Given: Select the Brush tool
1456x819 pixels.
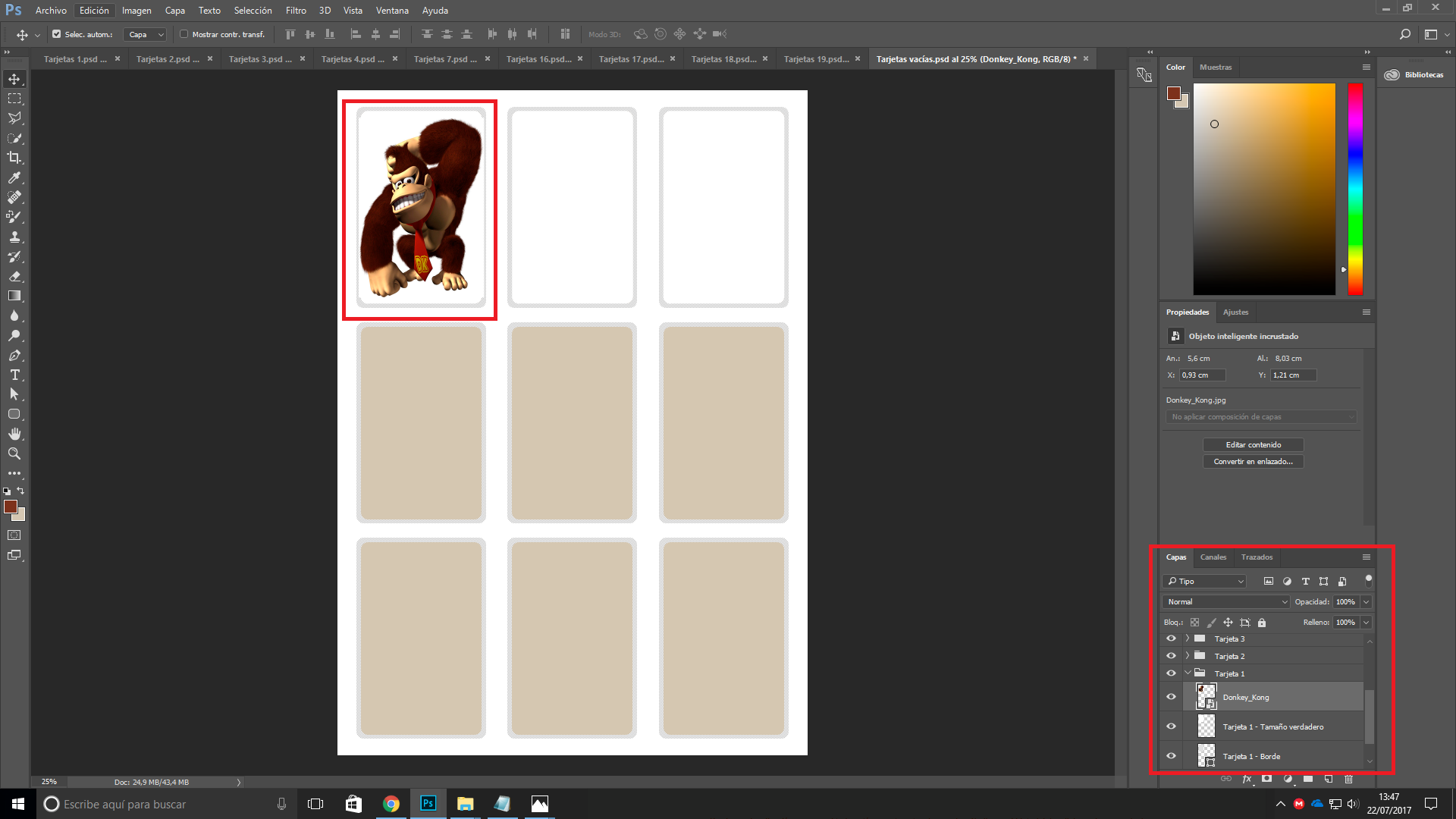Looking at the screenshot, I should click(14, 217).
